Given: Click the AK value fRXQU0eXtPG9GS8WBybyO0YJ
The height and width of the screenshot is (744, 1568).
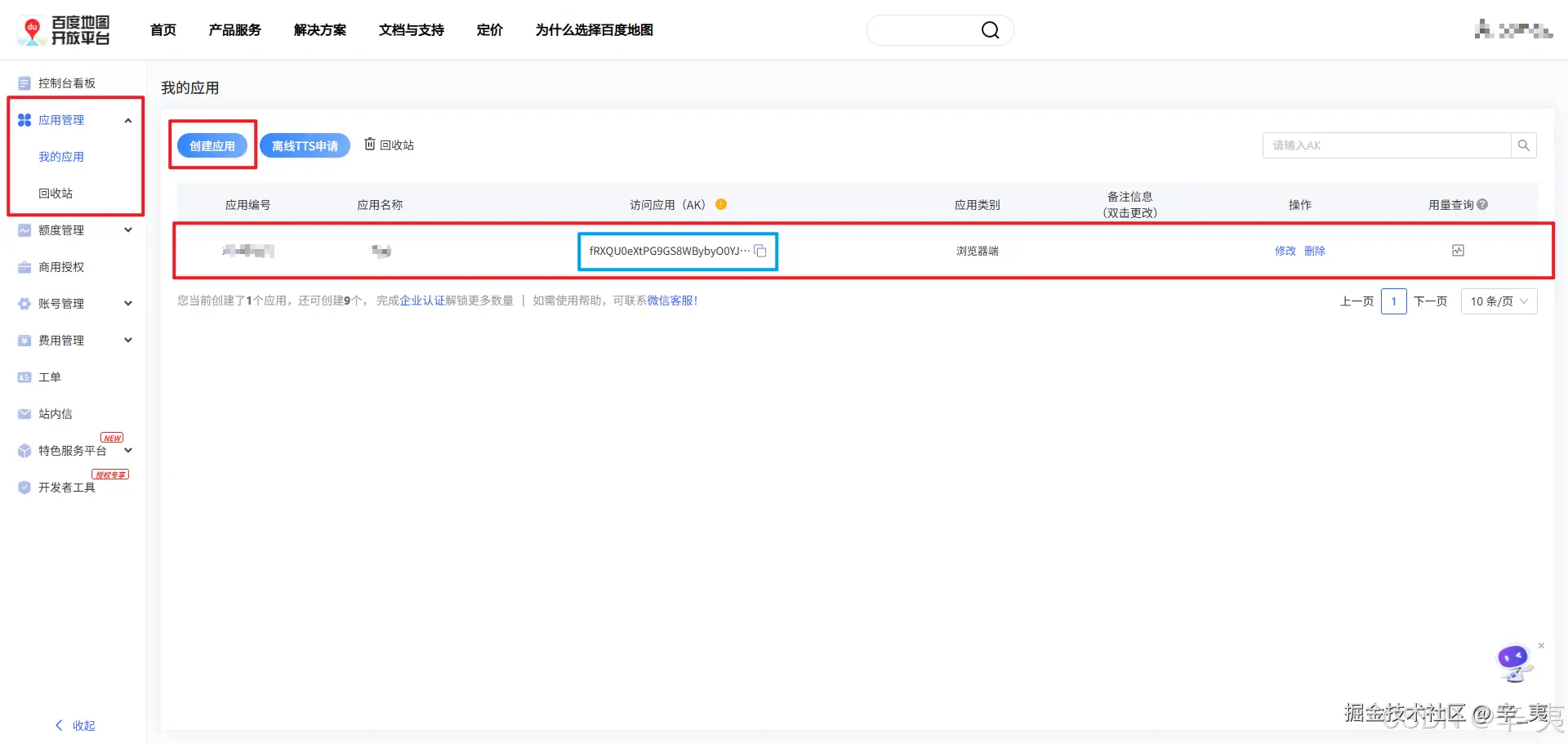Looking at the screenshot, I should [x=670, y=251].
